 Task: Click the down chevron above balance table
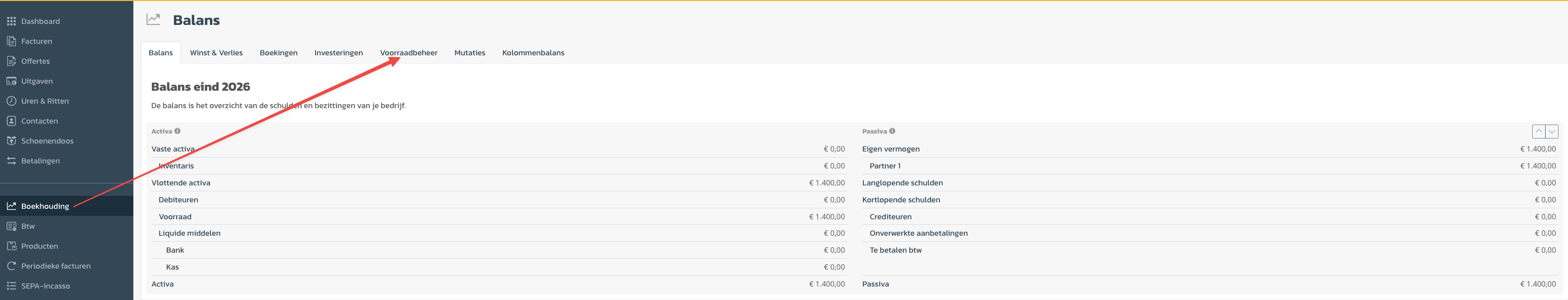tap(1552, 131)
